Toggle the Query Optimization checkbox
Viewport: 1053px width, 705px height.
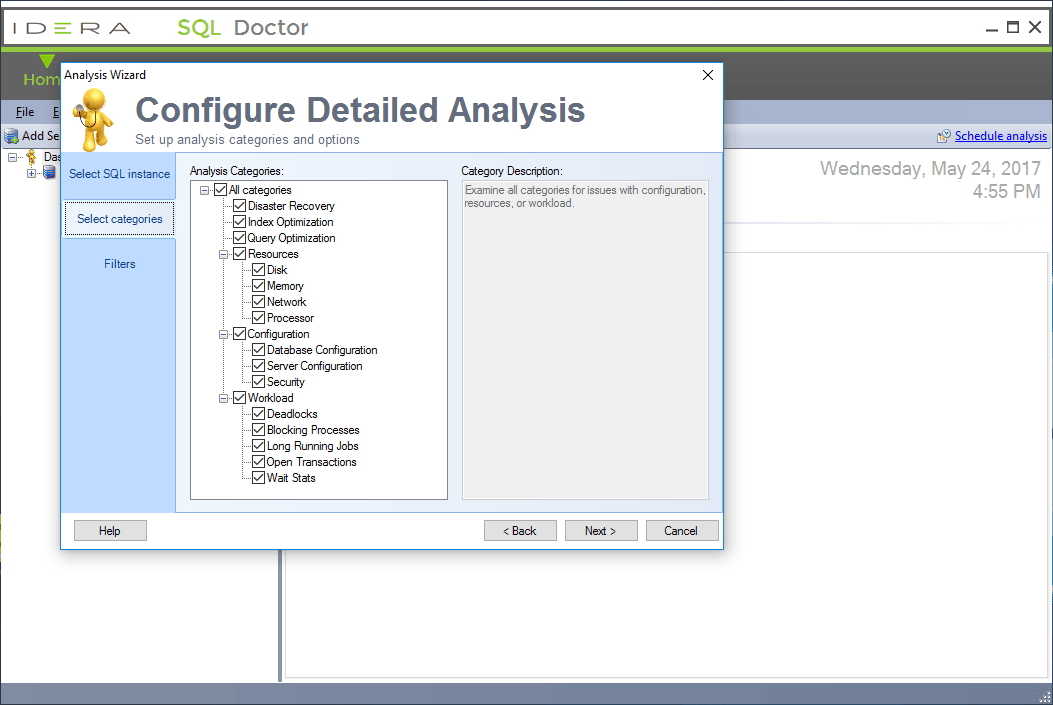click(x=239, y=238)
